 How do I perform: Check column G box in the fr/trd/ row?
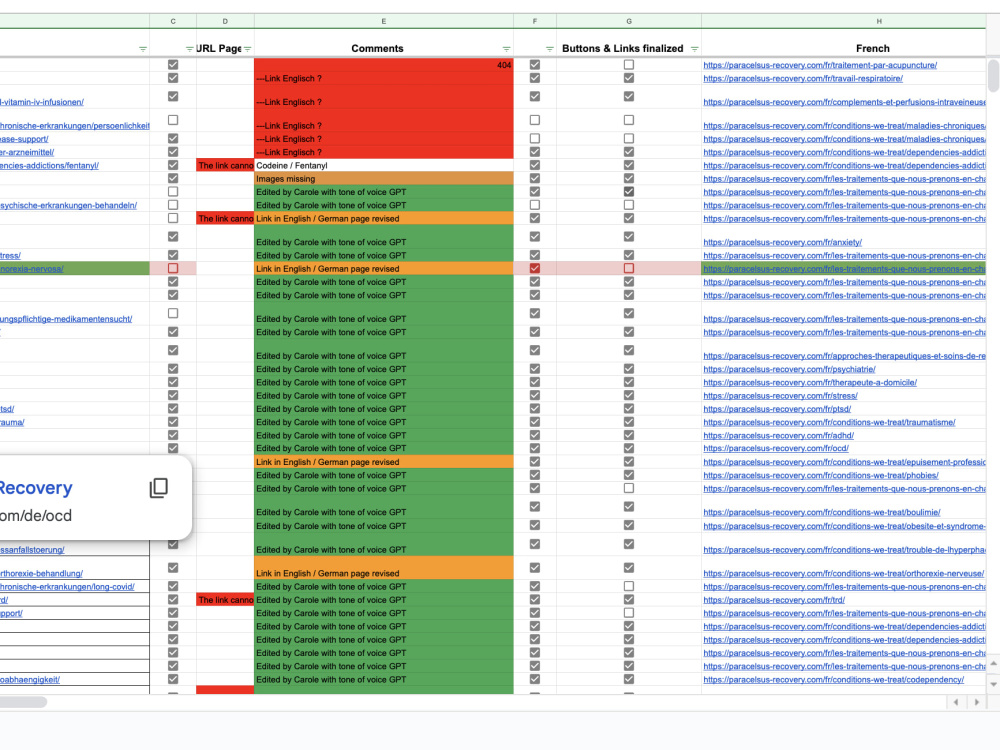(629, 599)
